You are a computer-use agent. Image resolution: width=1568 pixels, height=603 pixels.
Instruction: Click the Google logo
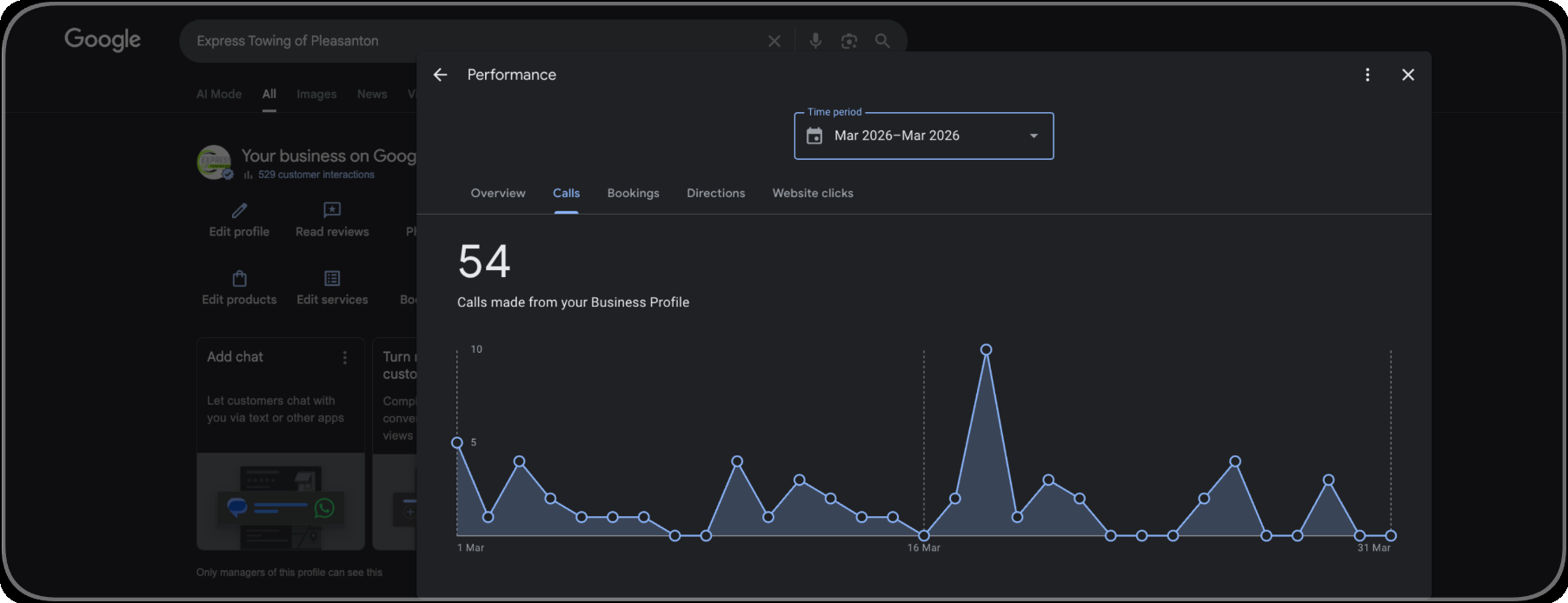[x=103, y=40]
